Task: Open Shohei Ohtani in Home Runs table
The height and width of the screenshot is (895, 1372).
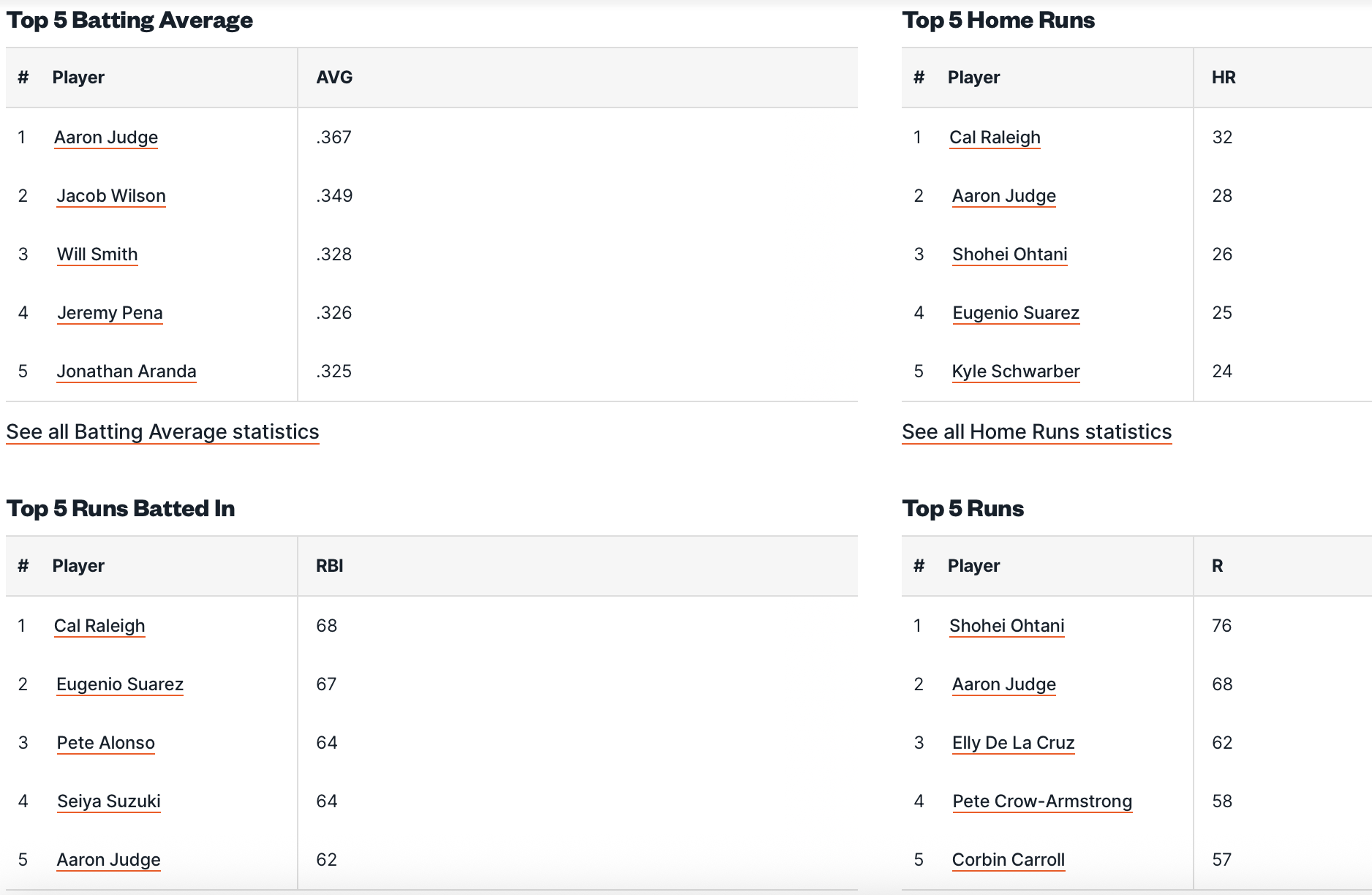Action: pos(1009,254)
